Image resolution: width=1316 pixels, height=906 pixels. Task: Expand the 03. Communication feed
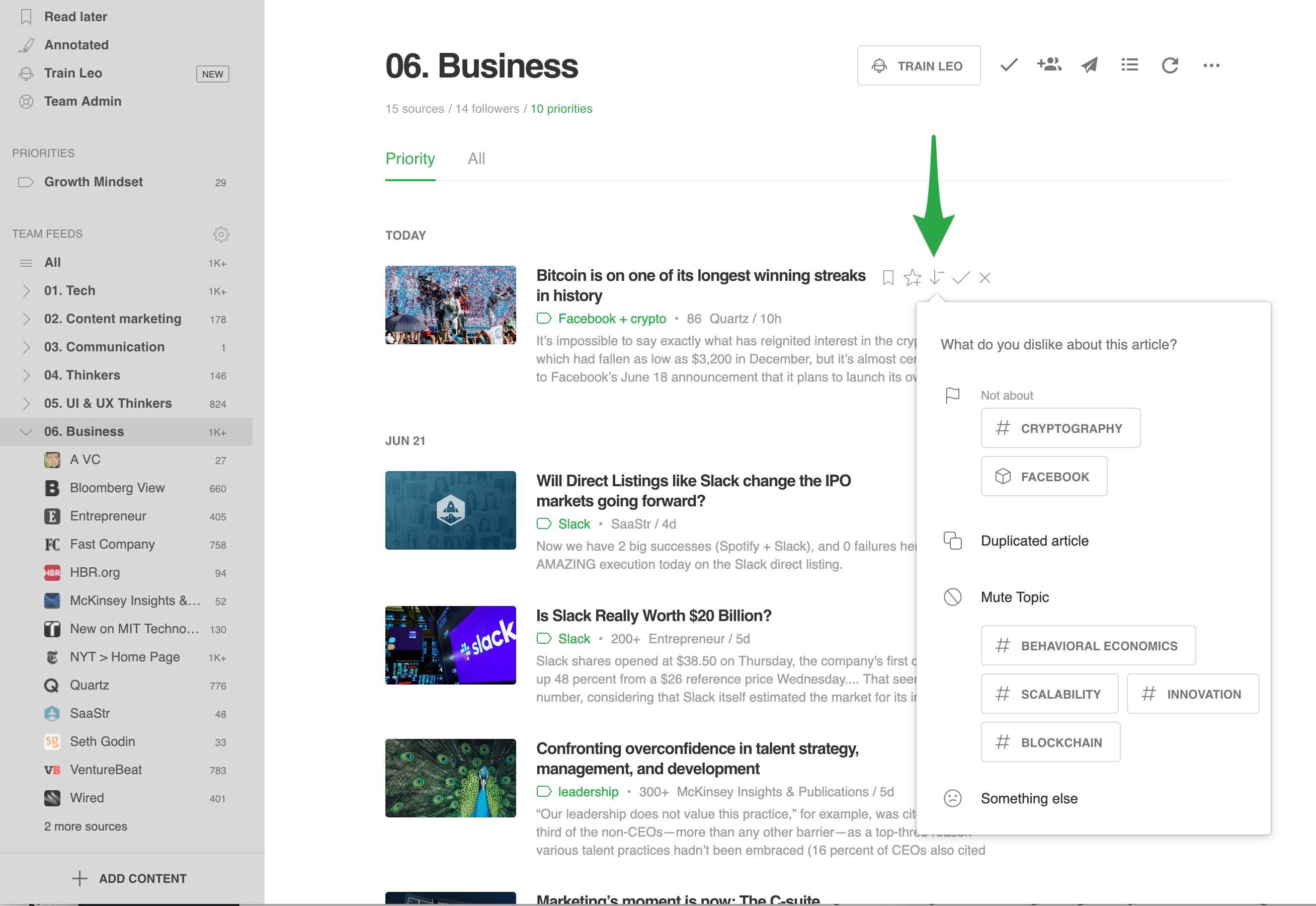[x=26, y=347]
